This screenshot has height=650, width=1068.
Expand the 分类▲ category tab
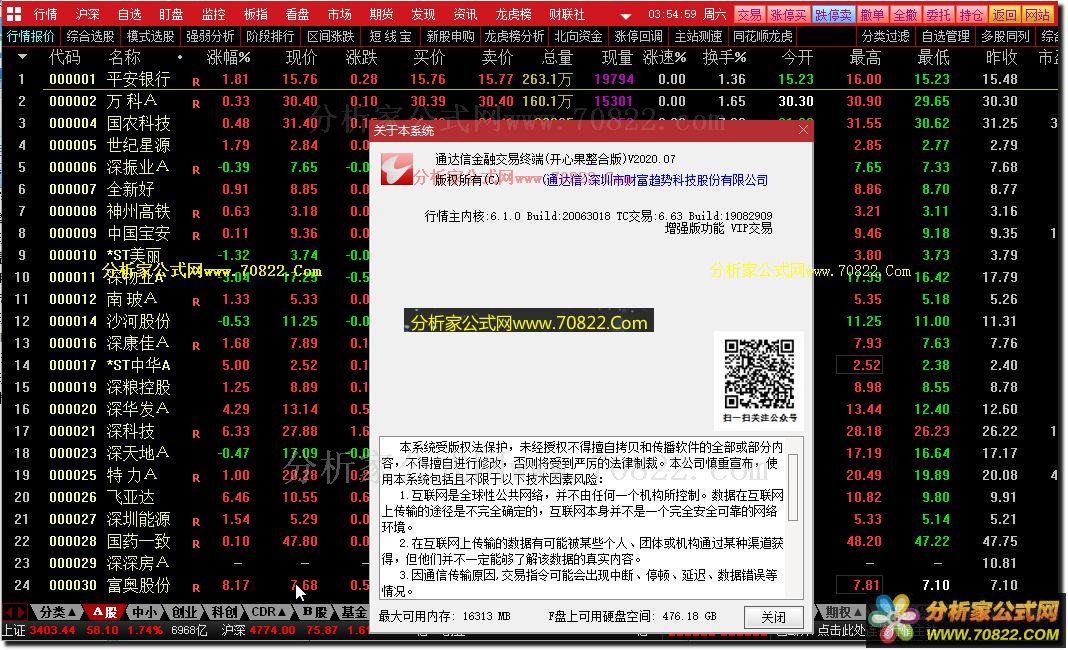tap(57, 612)
